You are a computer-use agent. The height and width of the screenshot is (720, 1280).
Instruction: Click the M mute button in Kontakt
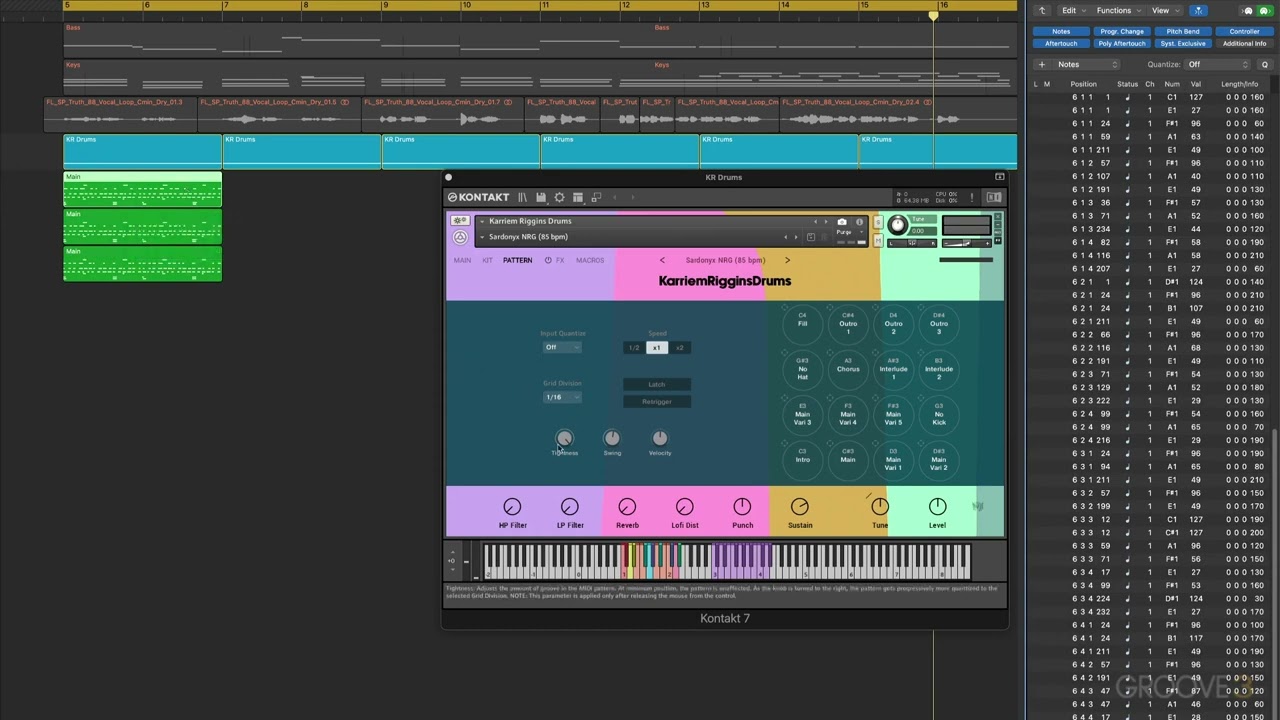click(877, 240)
